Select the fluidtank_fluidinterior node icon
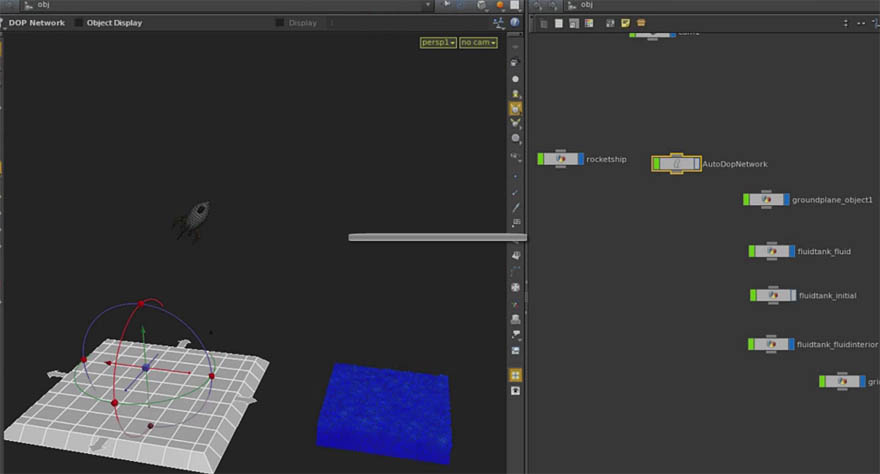 (x=771, y=344)
